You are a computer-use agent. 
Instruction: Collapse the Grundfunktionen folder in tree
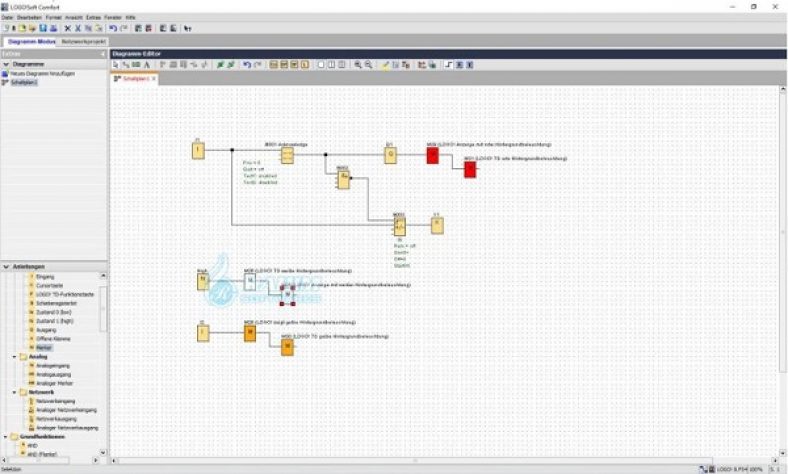click(6, 437)
